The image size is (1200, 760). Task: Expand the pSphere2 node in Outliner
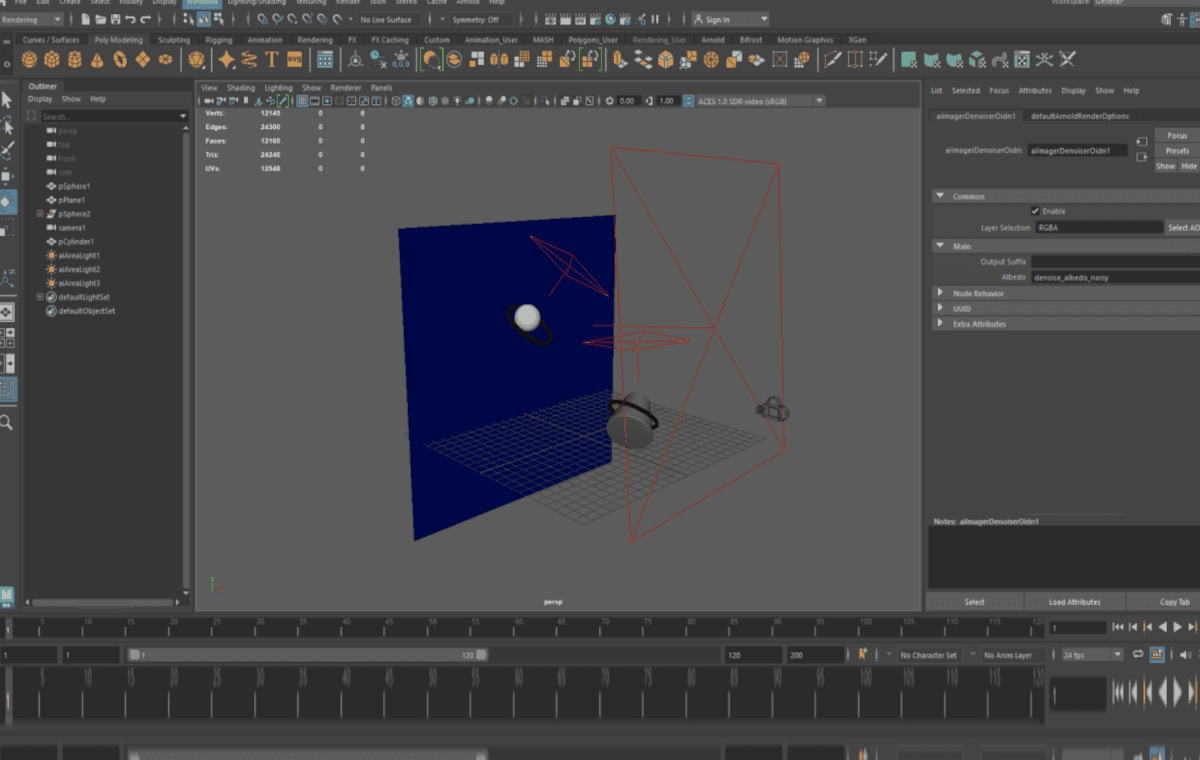[x=40, y=214]
